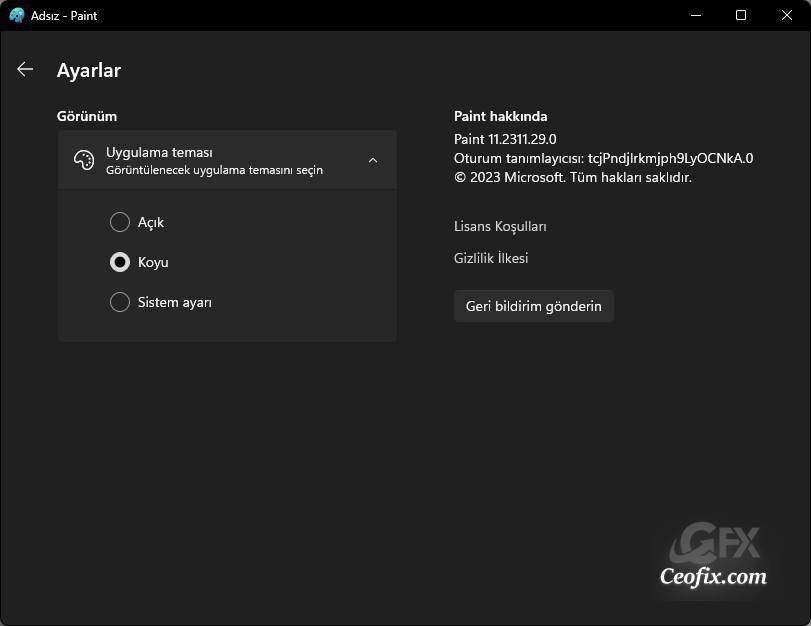Click the Geri bildirim gönderin button
Image resolution: width=811 pixels, height=626 pixels.
[534, 306]
